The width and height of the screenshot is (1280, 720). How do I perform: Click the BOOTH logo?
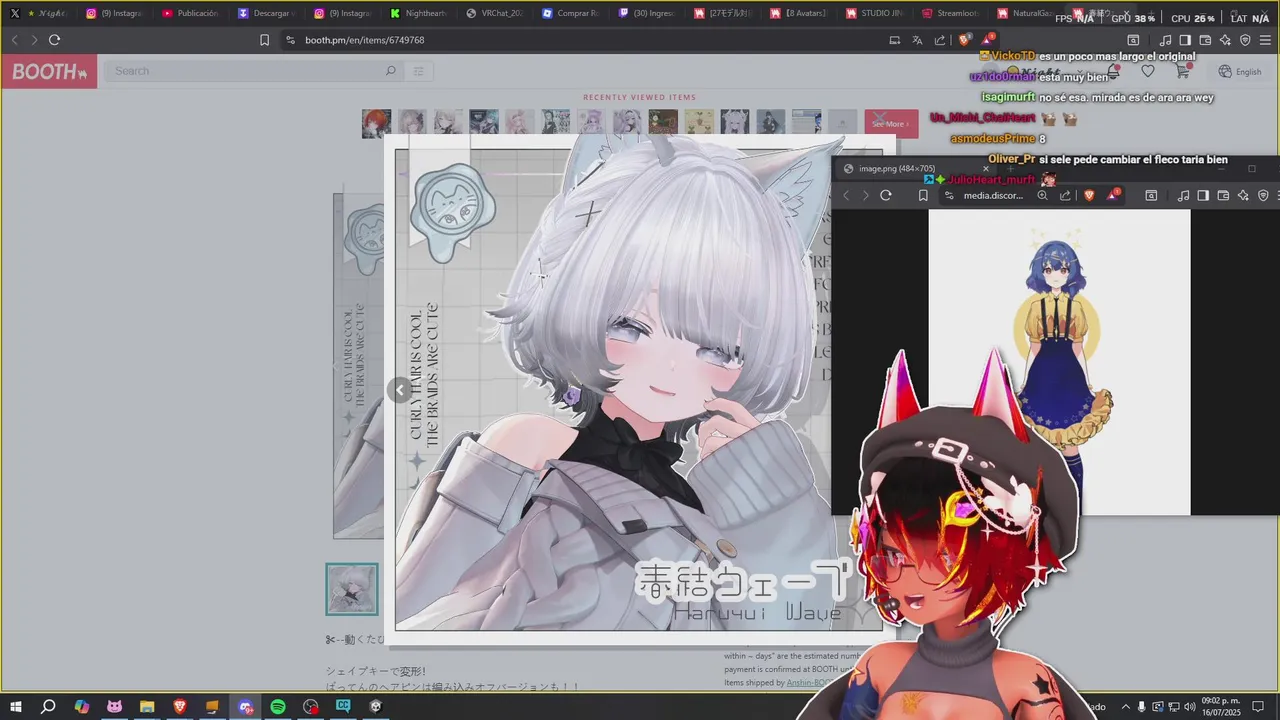pyautogui.click(x=49, y=72)
